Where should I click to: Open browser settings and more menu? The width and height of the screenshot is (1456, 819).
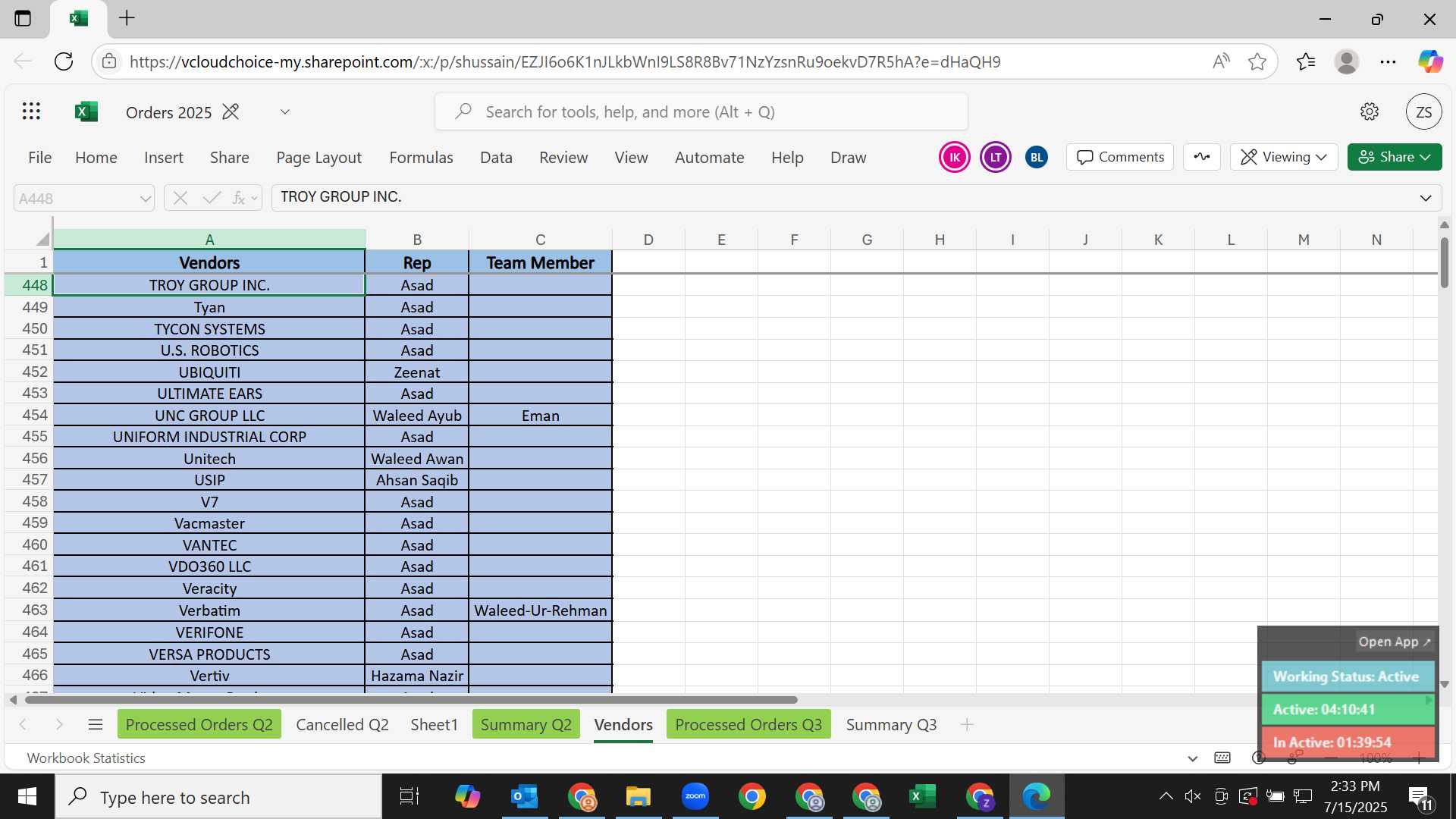[x=1388, y=61]
